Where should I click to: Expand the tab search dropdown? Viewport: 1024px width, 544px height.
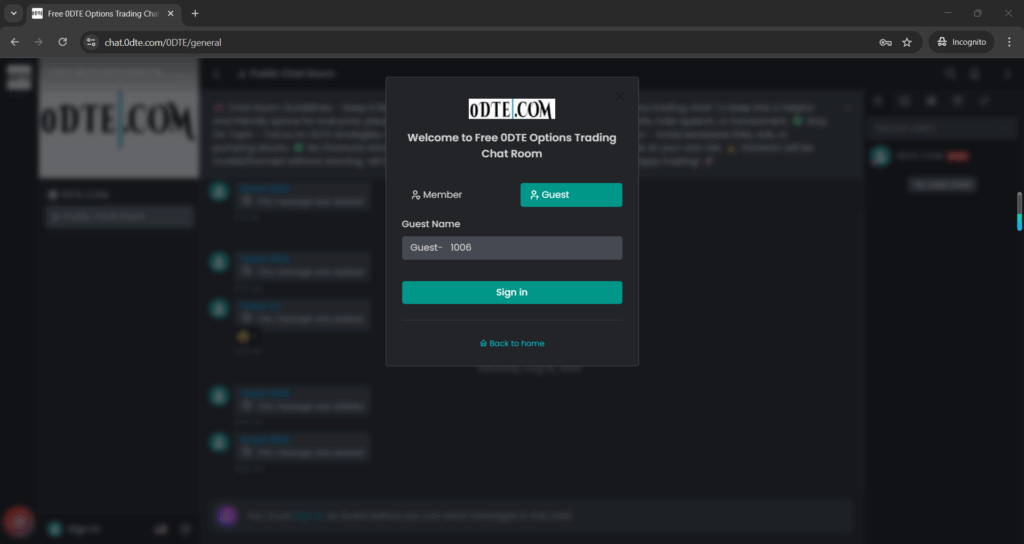point(13,13)
